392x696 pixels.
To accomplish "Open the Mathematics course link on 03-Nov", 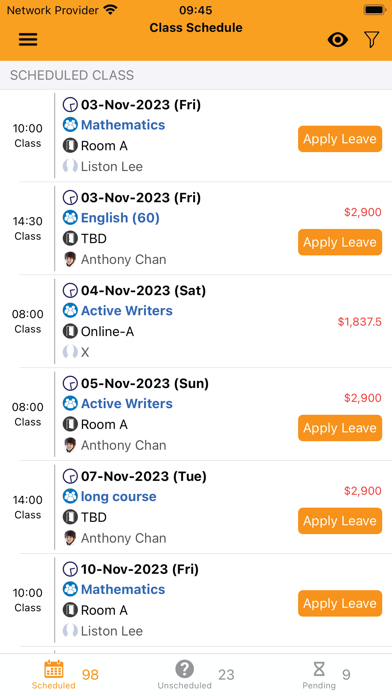I will click(123, 125).
